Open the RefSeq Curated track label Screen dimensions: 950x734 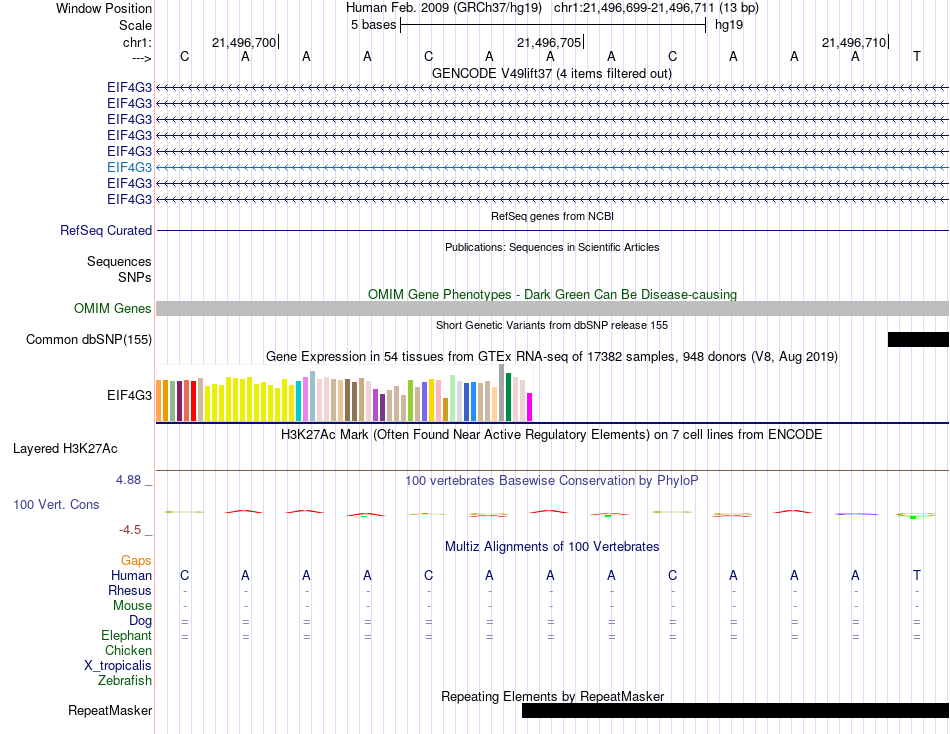(106, 230)
